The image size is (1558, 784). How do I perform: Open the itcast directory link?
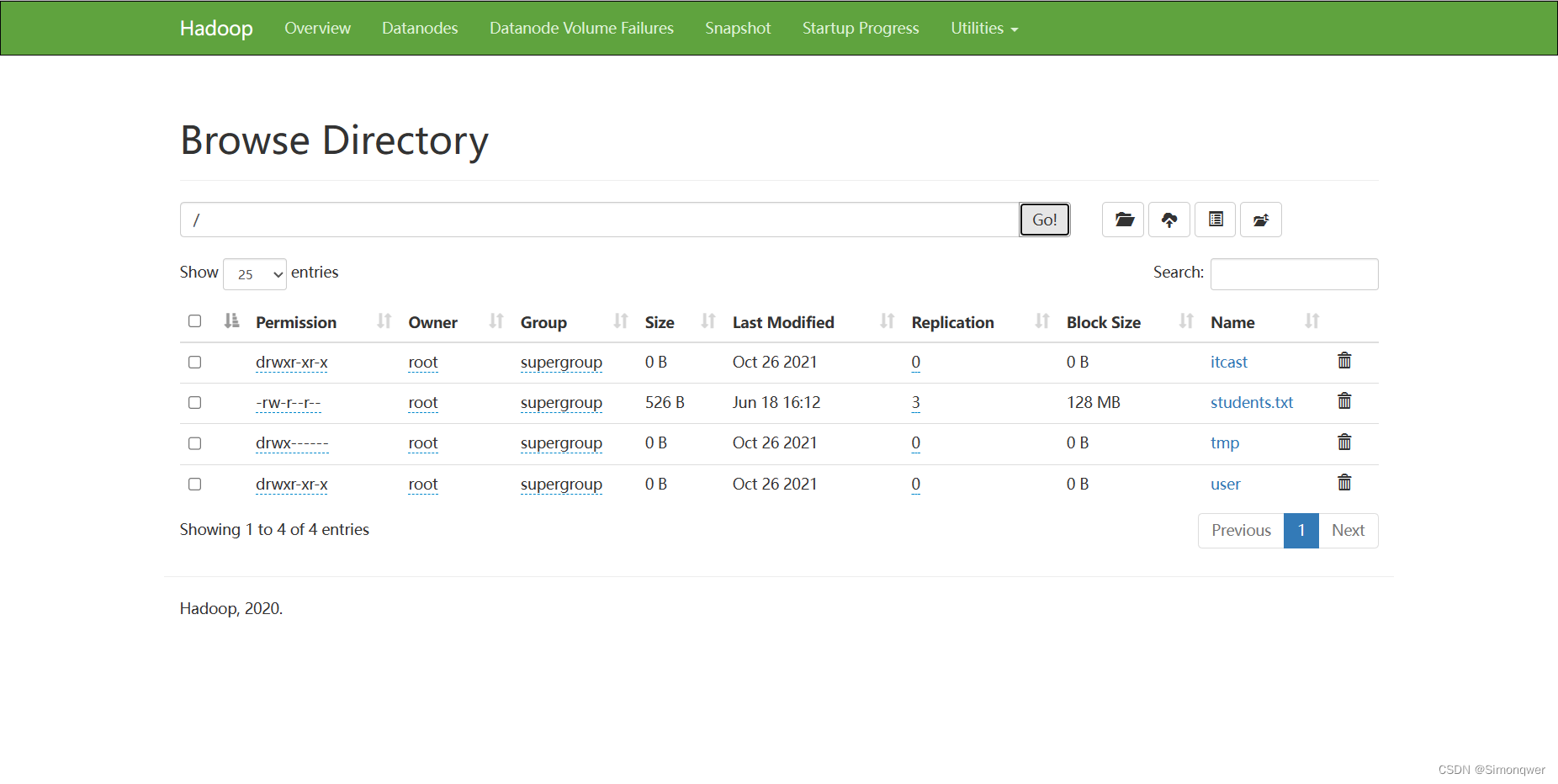[x=1229, y=362]
